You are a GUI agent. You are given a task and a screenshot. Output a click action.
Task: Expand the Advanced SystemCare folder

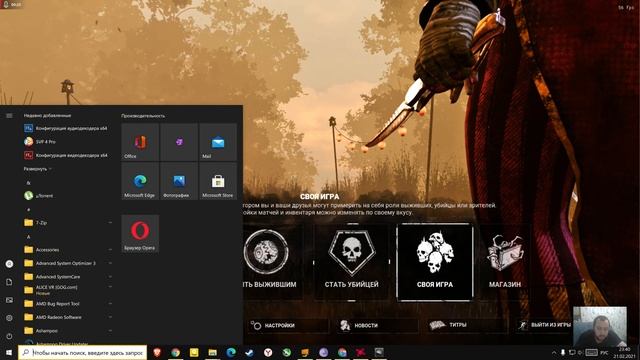coord(67,277)
